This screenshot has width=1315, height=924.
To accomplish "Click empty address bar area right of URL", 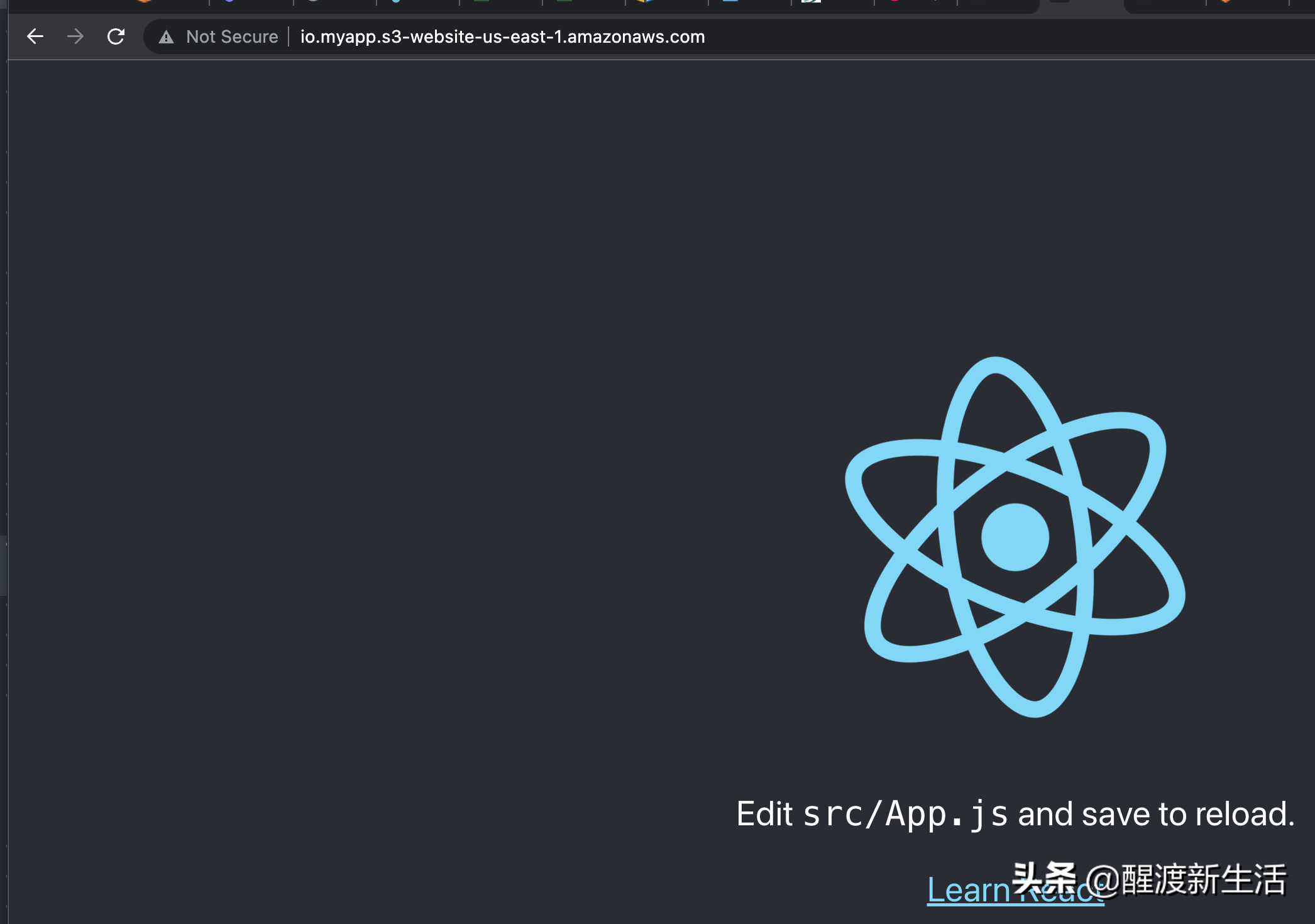I will [1006, 37].
